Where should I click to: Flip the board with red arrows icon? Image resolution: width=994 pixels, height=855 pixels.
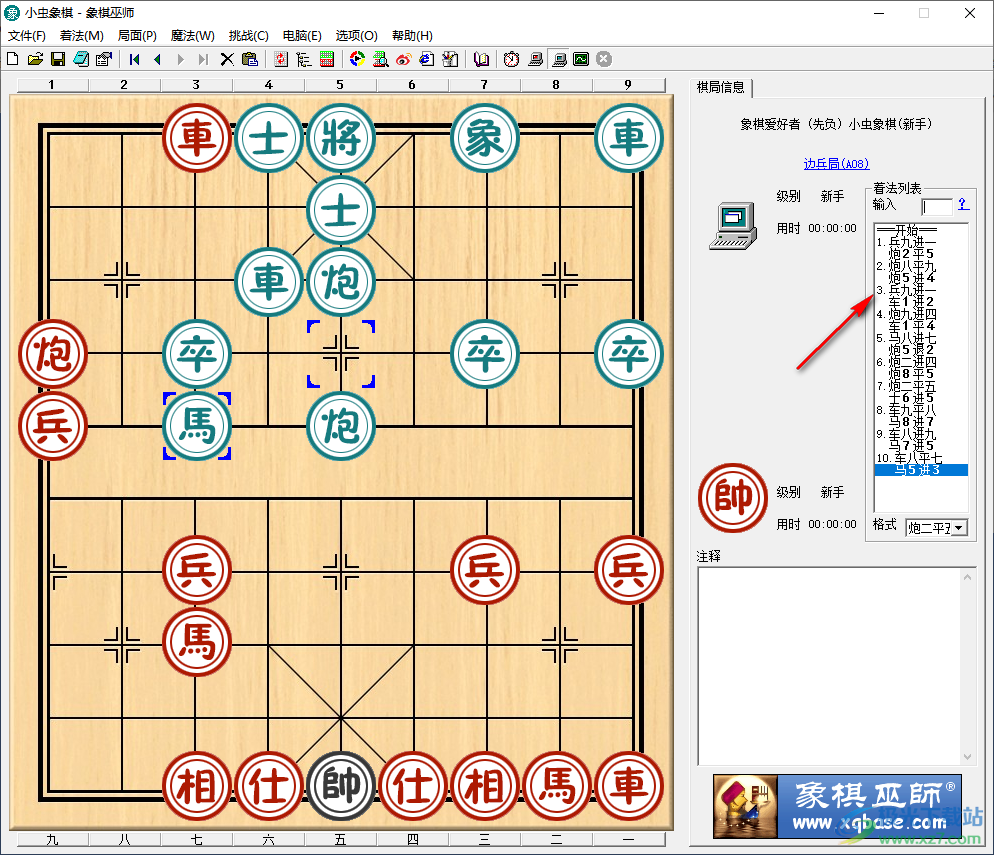281,60
